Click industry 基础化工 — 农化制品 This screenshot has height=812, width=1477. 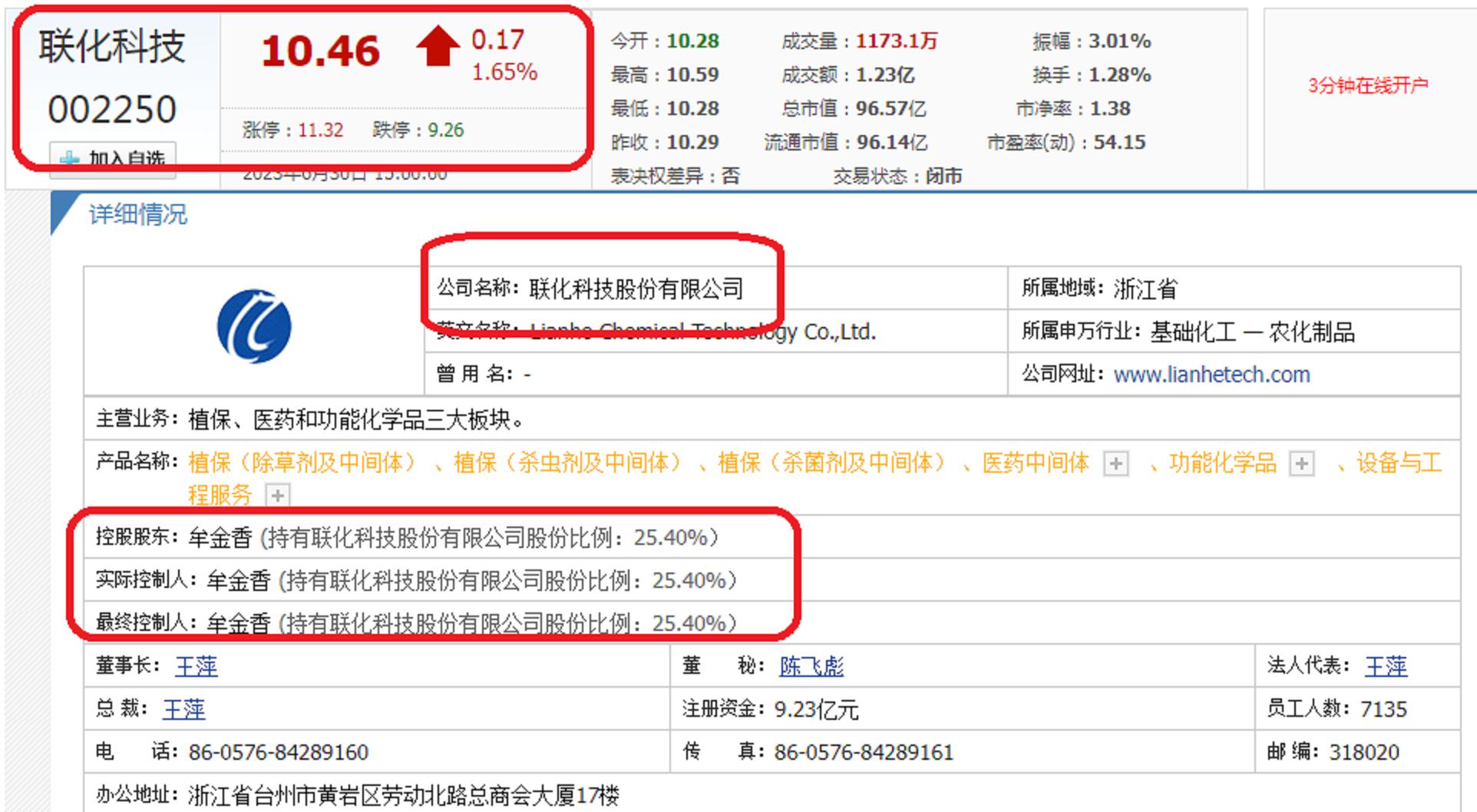click(1252, 332)
